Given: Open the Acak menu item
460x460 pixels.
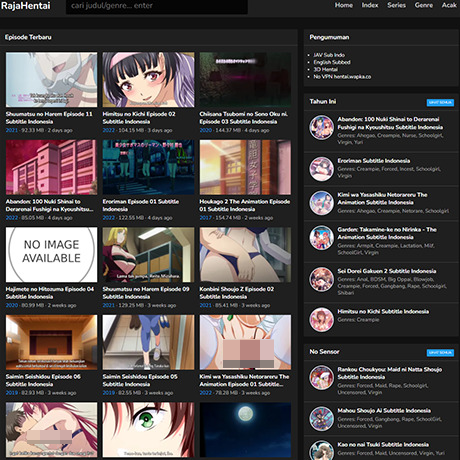Looking at the screenshot, I should coord(449,5).
